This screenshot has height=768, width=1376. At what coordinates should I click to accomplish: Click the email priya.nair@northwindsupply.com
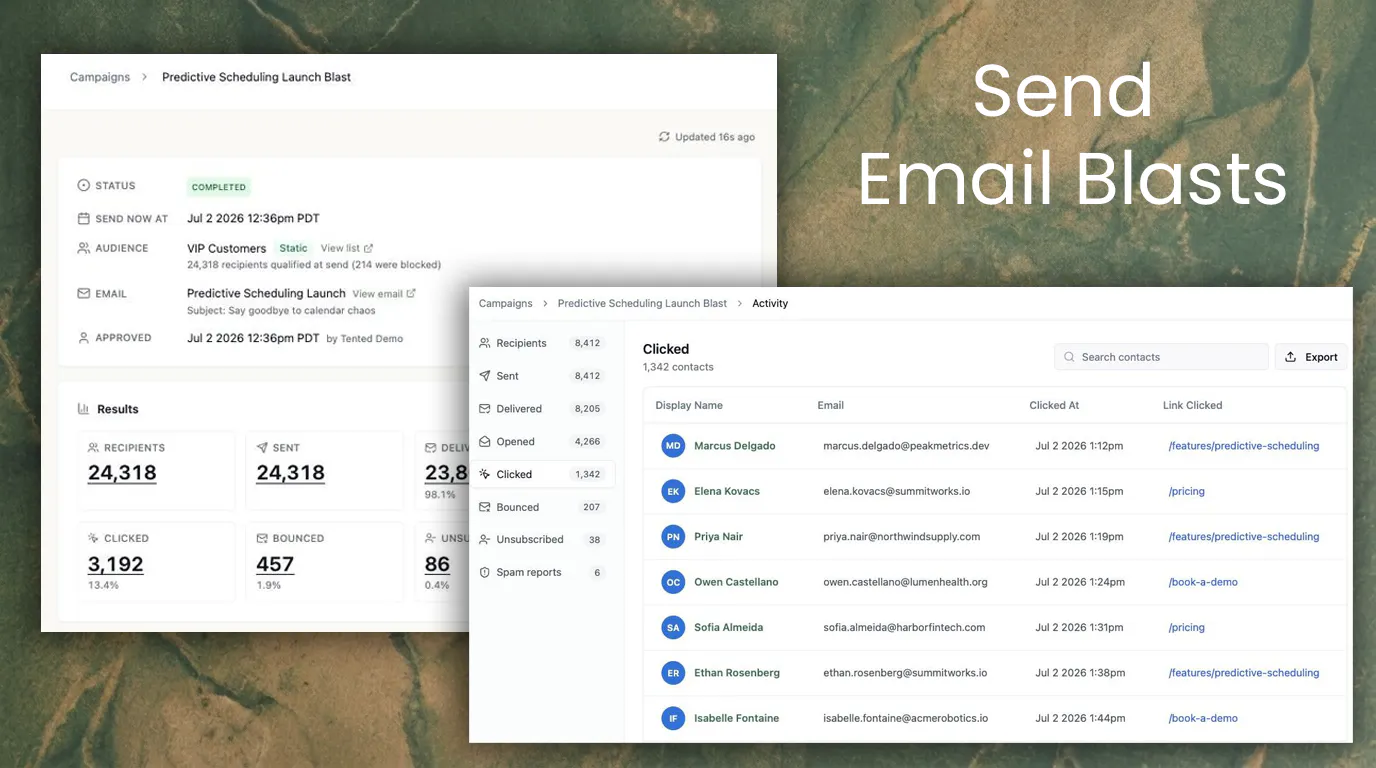[x=902, y=537]
